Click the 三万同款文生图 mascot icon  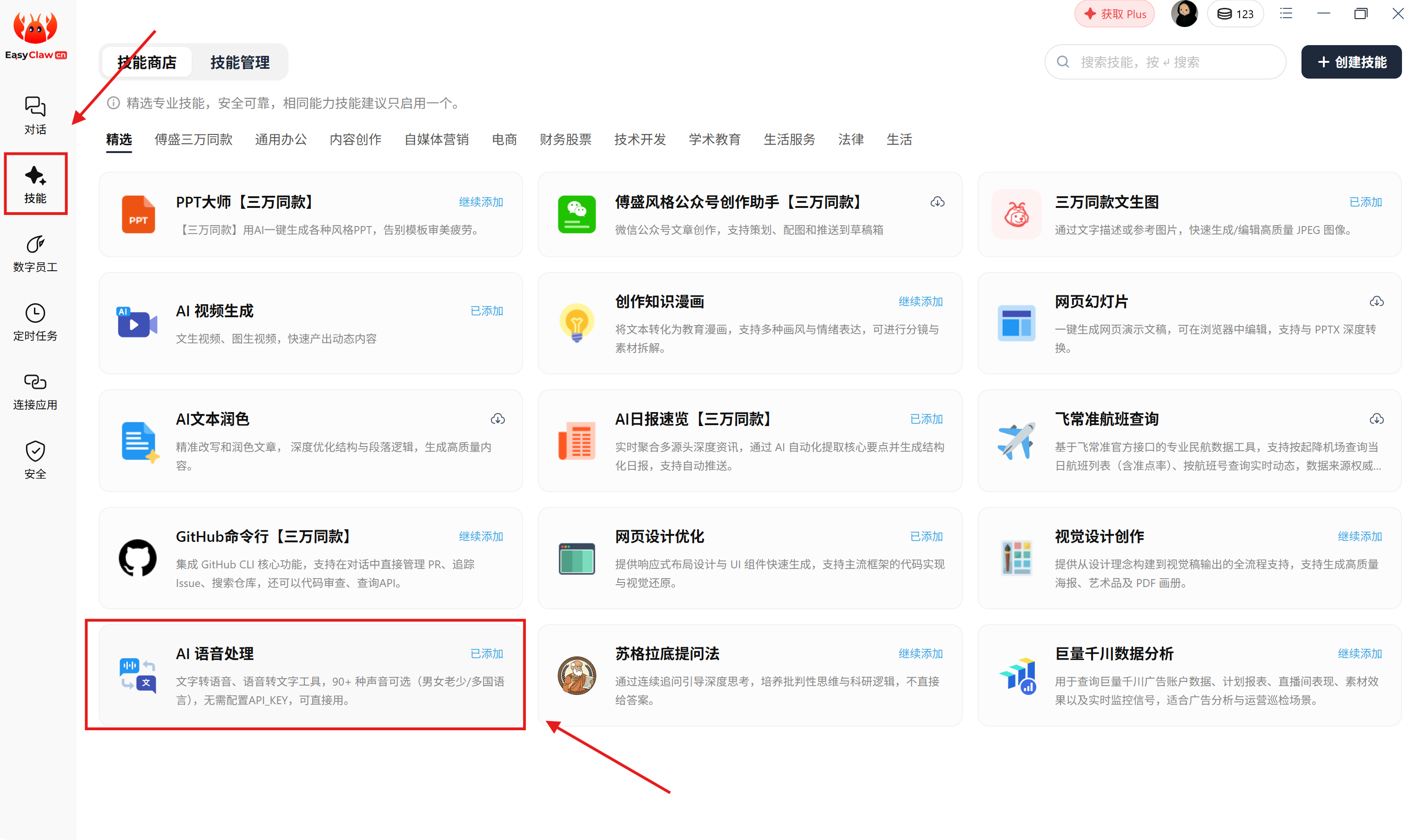(1016, 214)
